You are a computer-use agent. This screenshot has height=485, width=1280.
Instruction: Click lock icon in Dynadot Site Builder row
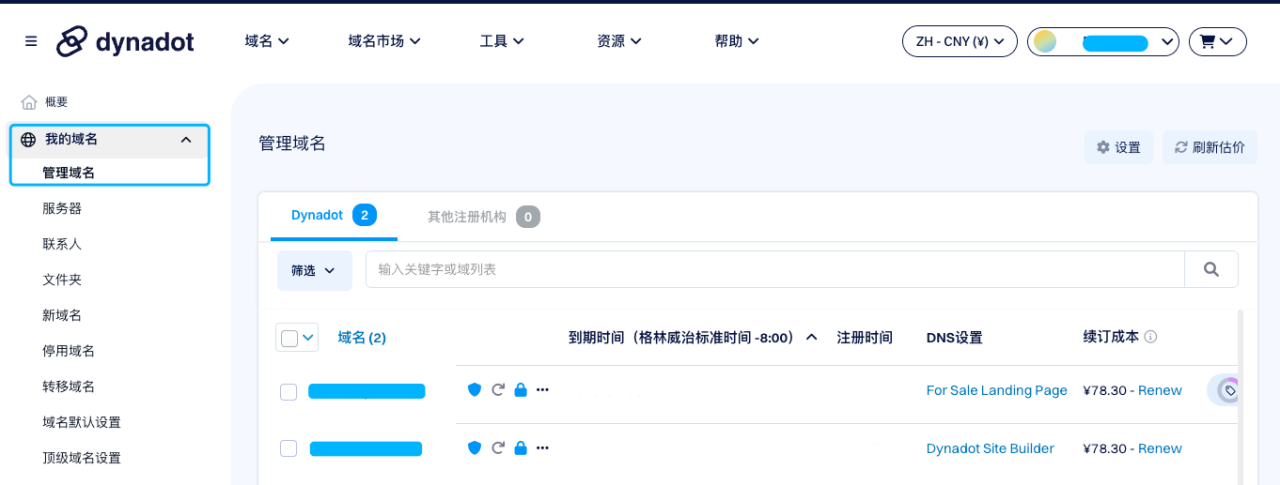[x=520, y=448]
